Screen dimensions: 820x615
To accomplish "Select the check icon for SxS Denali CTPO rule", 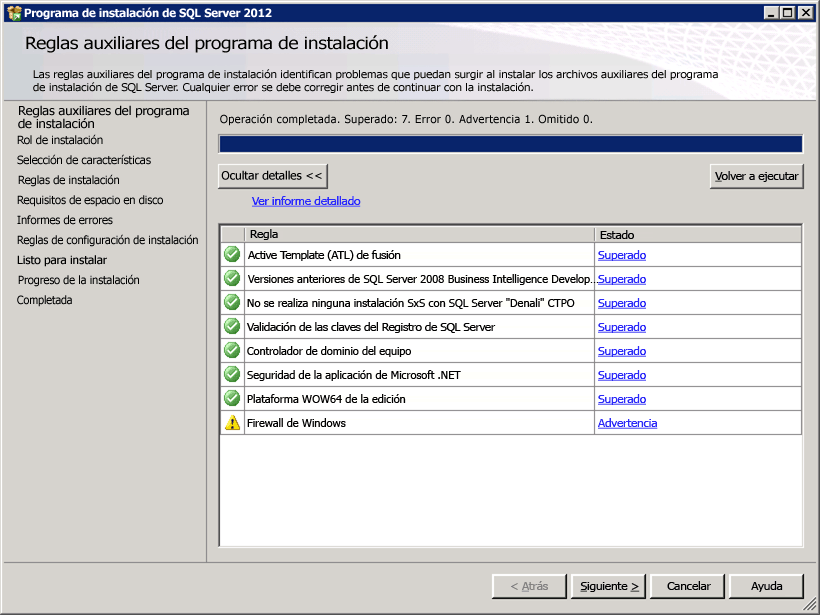I will pos(231,303).
